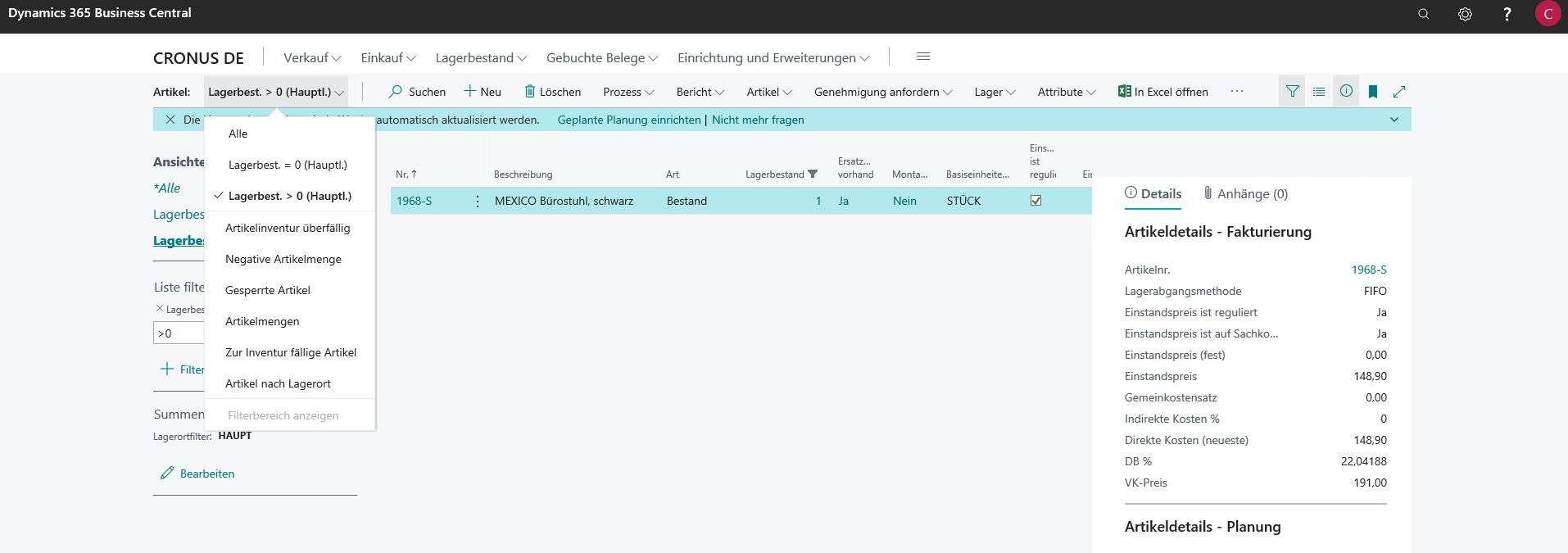Expand the Verkauf menu
1568x553 pixels.
(x=312, y=57)
